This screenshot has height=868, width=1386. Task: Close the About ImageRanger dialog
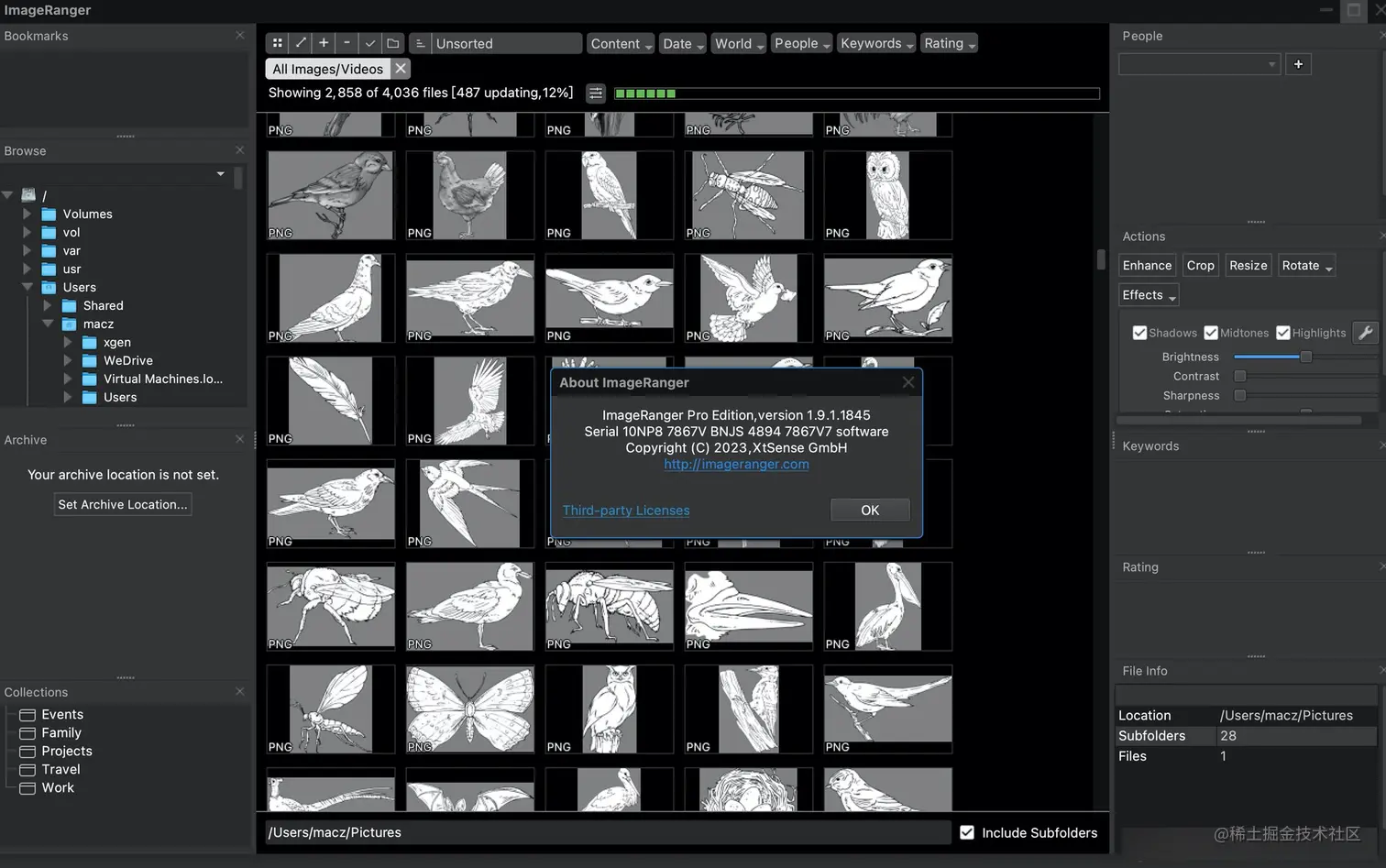[x=907, y=382]
